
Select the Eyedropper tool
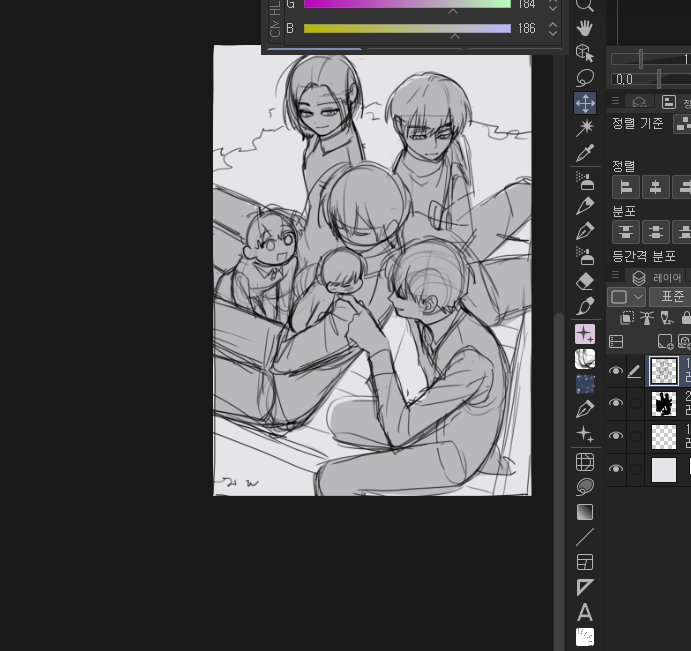(585, 153)
